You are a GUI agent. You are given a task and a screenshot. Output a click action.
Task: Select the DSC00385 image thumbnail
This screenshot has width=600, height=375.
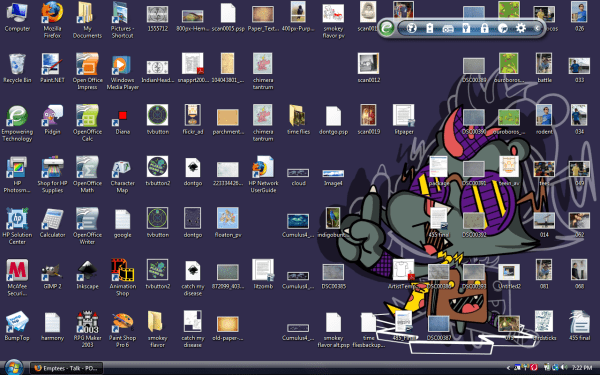333,276
